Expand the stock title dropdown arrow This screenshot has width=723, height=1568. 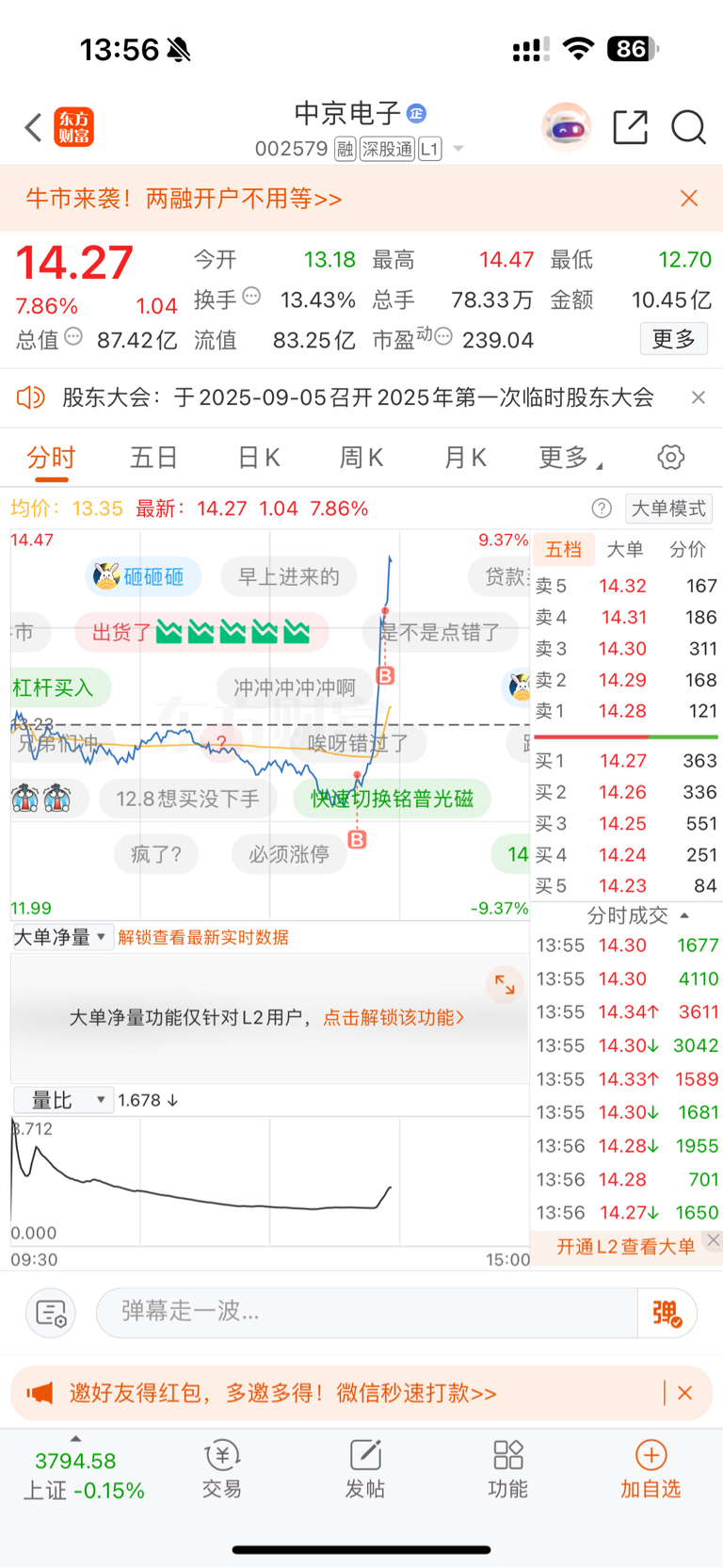458,149
